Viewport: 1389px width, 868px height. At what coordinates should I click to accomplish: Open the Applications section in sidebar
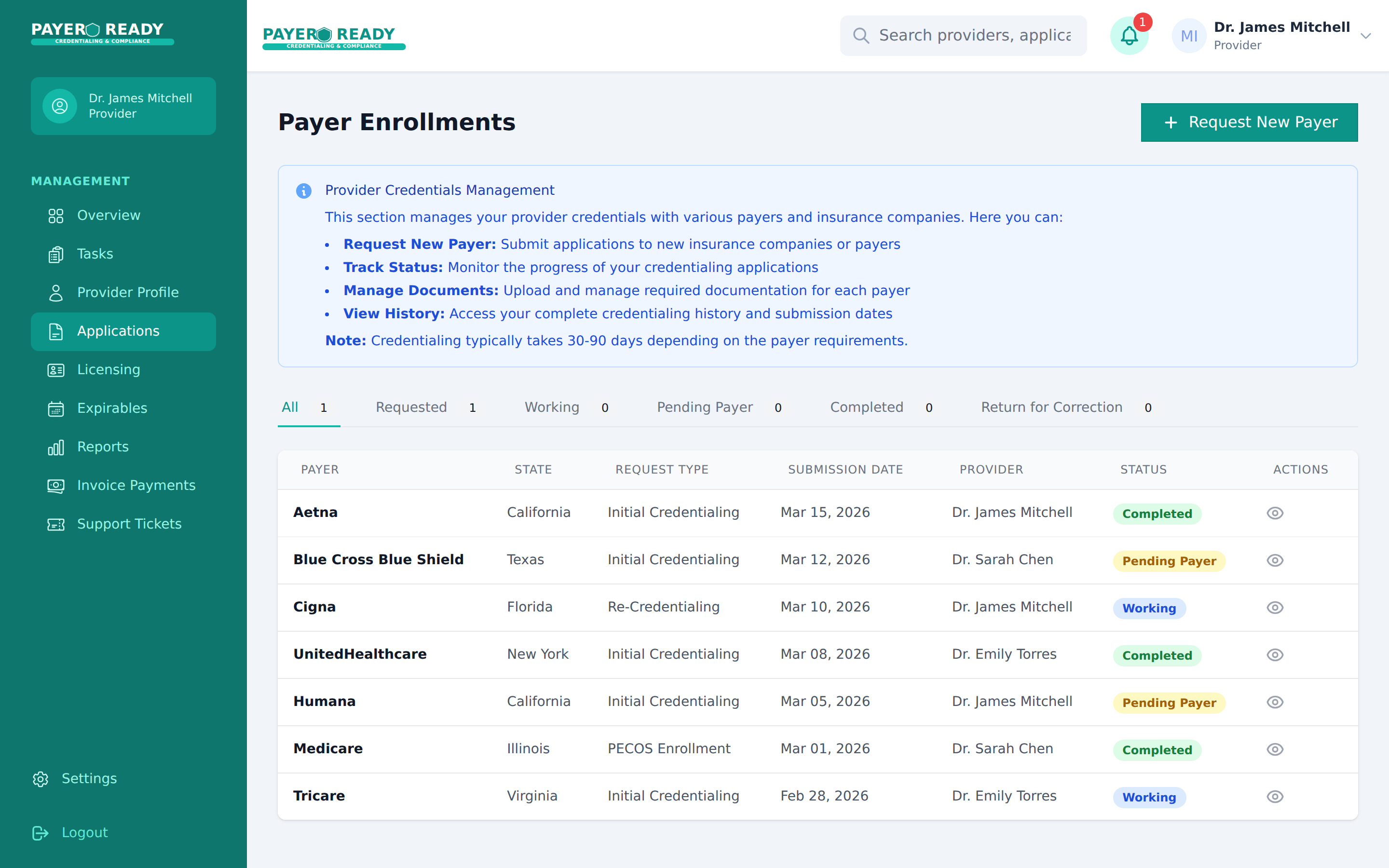click(x=118, y=331)
